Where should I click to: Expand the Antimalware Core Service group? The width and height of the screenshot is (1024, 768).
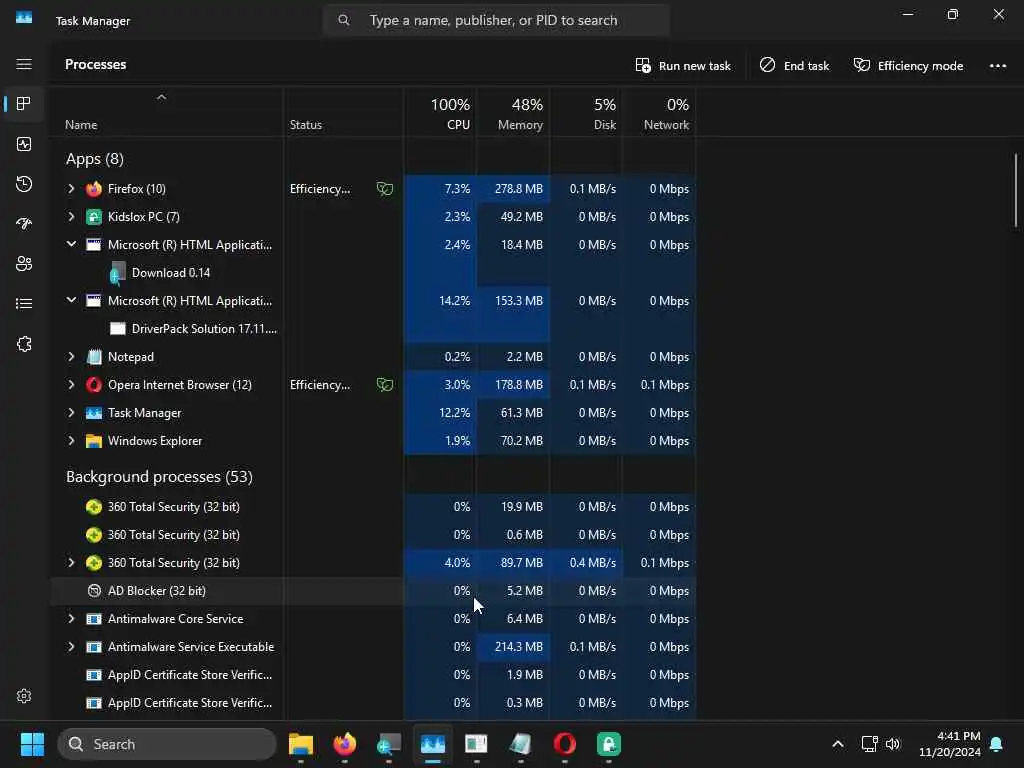71,618
